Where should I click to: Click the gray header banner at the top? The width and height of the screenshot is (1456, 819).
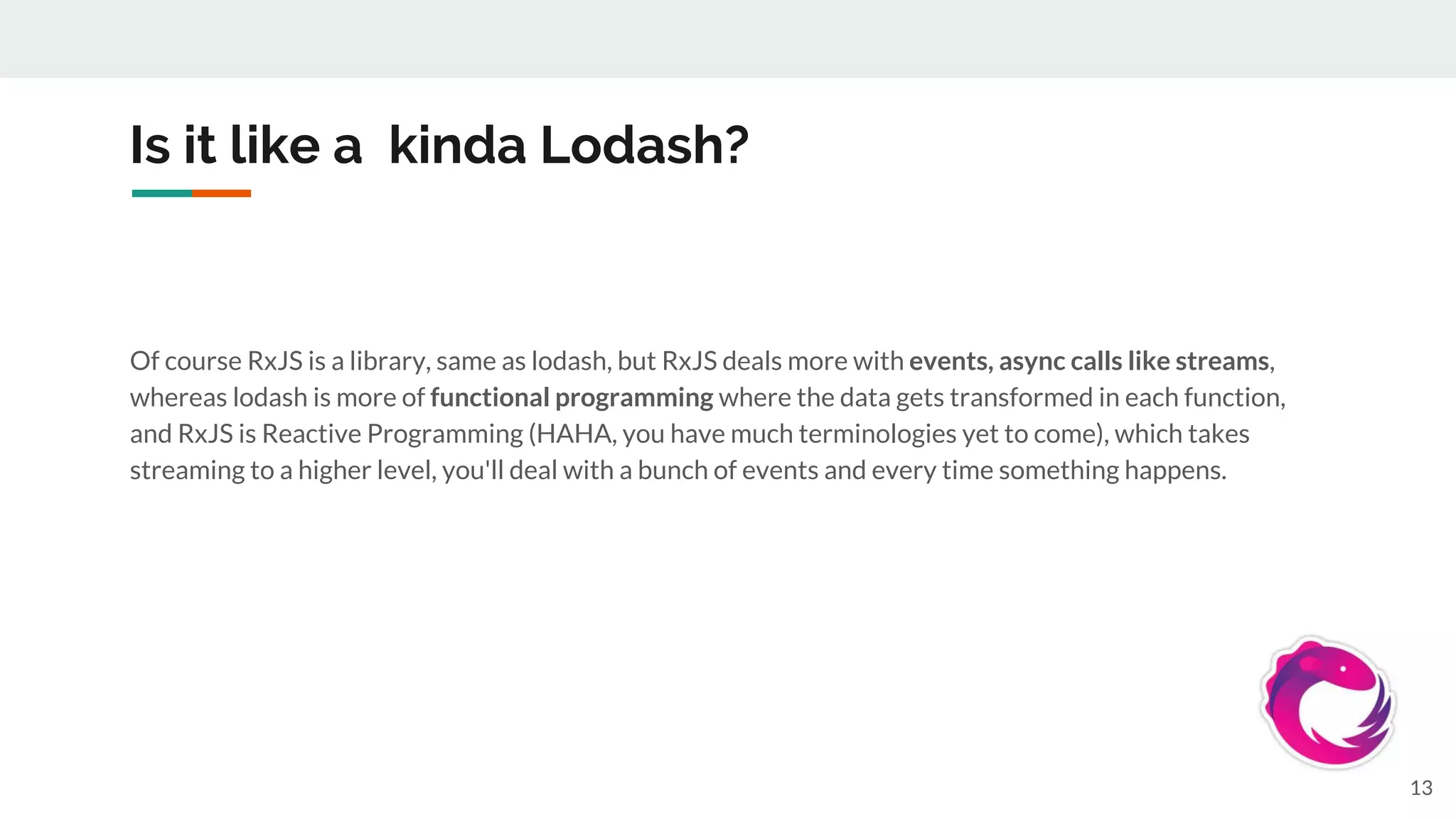tap(728, 38)
